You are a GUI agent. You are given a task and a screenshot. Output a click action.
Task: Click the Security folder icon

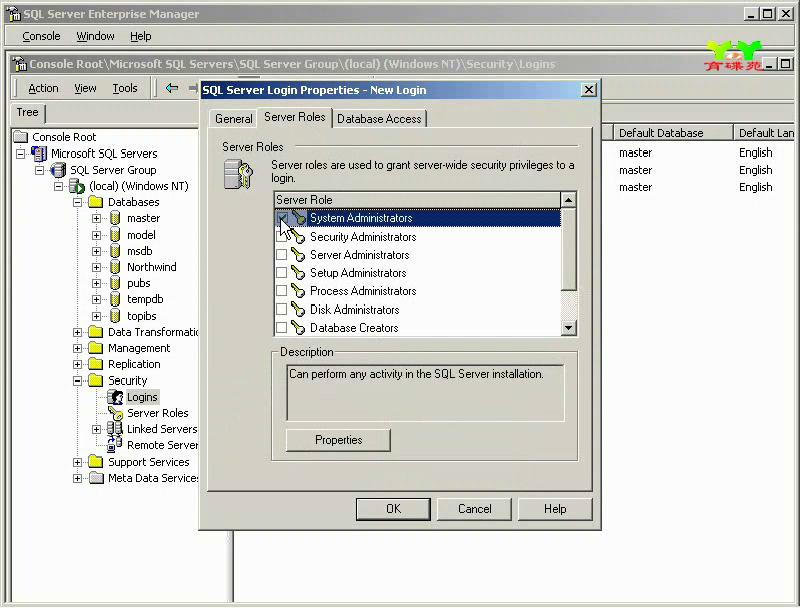click(x=95, y=381)
